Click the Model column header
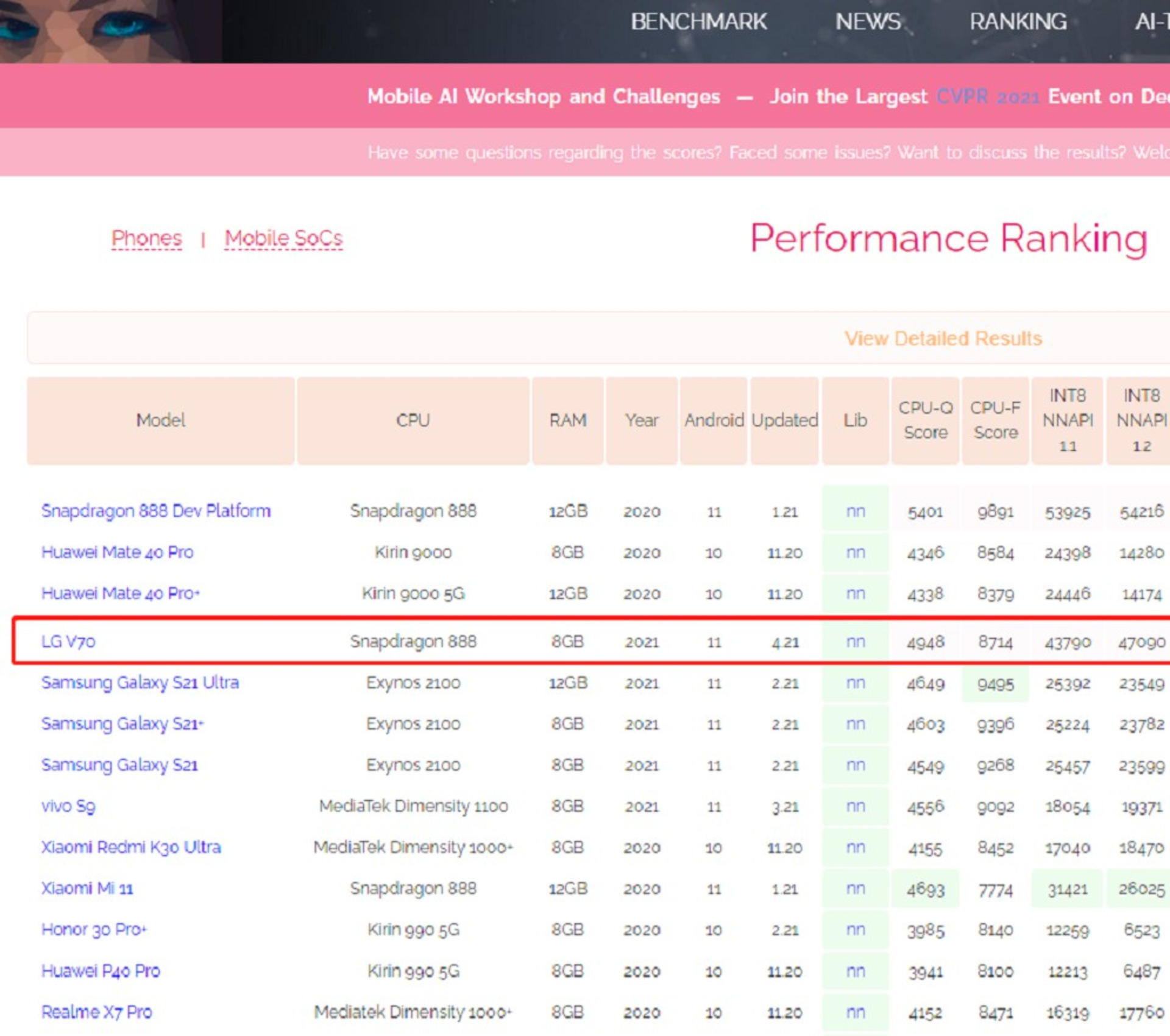1170x1036 pixels. pos(161,420)
